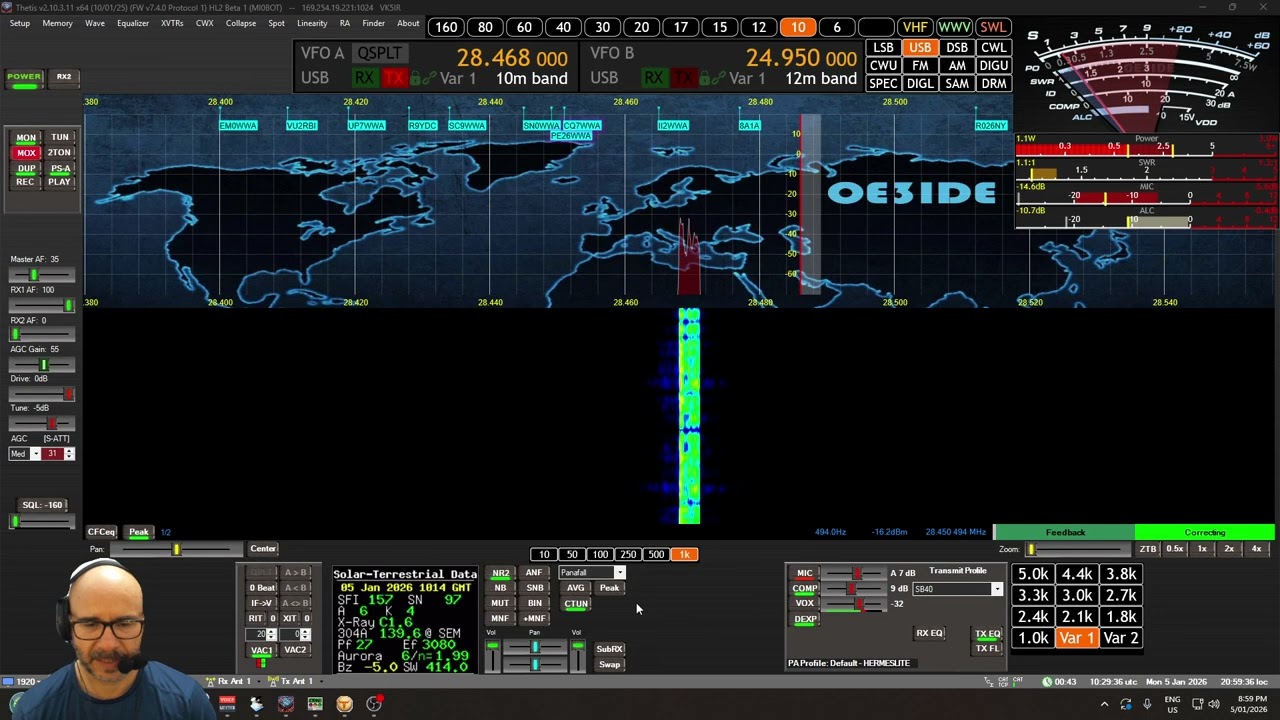
Task: Select the 2.7k filter button
Action: click(x=1121, y=596)
